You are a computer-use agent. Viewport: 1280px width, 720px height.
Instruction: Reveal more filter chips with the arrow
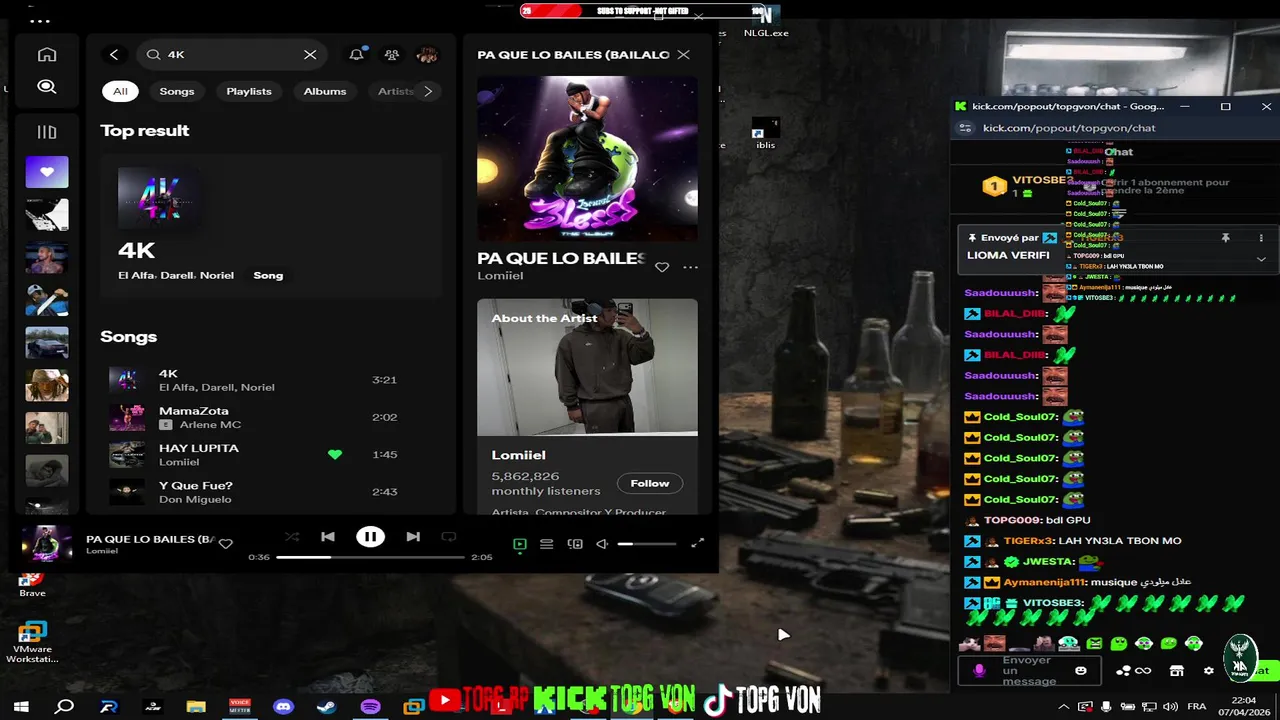click(x=428, y=91)
